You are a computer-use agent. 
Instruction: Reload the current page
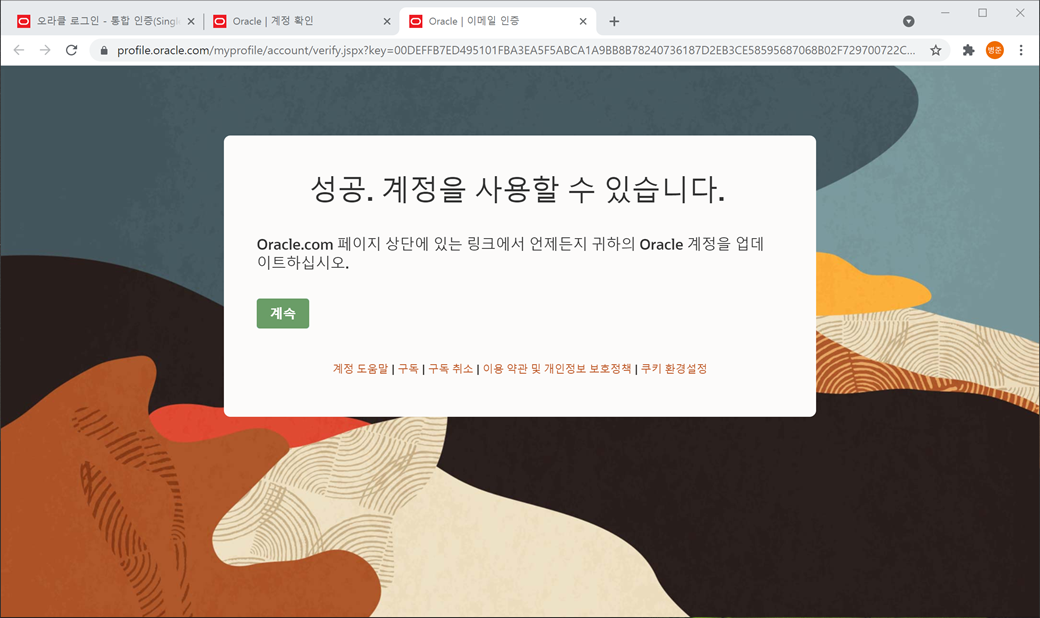pos(72,50)
